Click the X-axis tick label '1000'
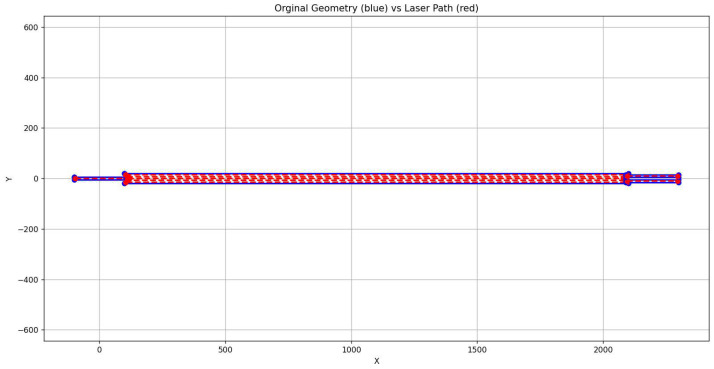714x369 pixels. [351, 350]
